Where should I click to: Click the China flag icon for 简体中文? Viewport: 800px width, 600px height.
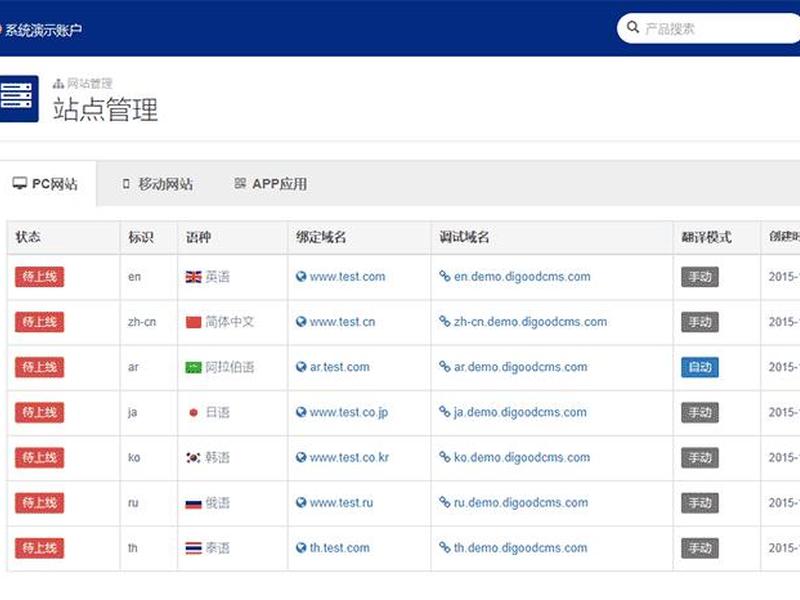193,322
